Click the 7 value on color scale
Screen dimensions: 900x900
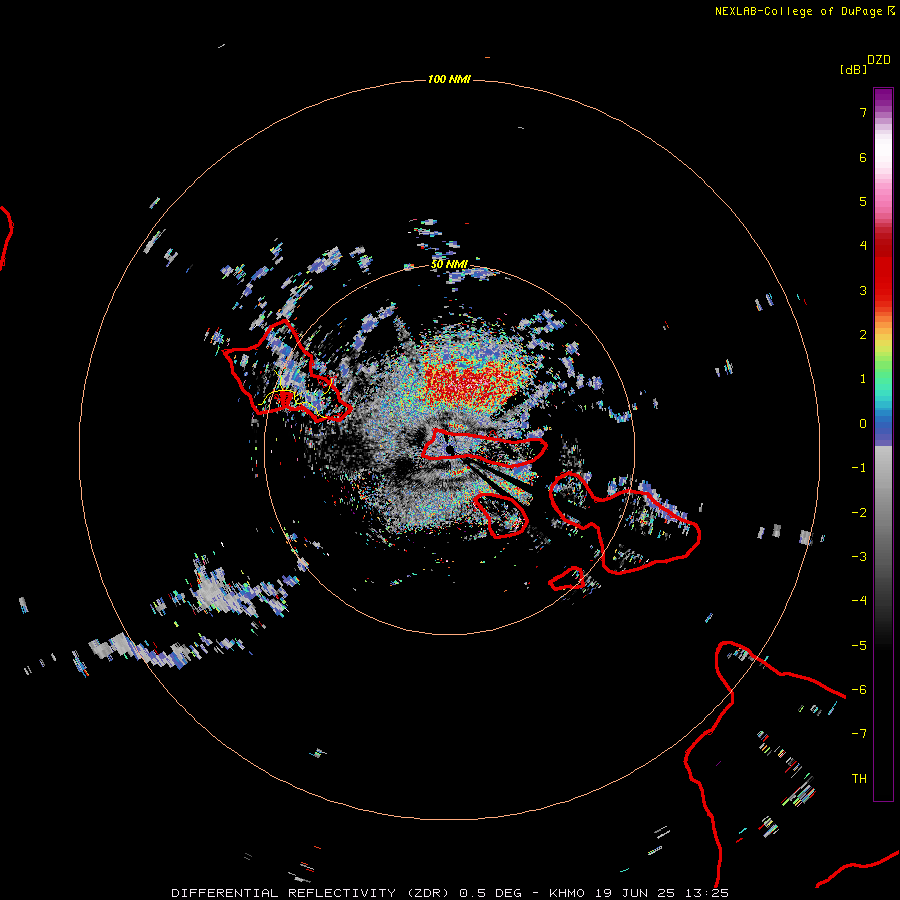[863, 112]
